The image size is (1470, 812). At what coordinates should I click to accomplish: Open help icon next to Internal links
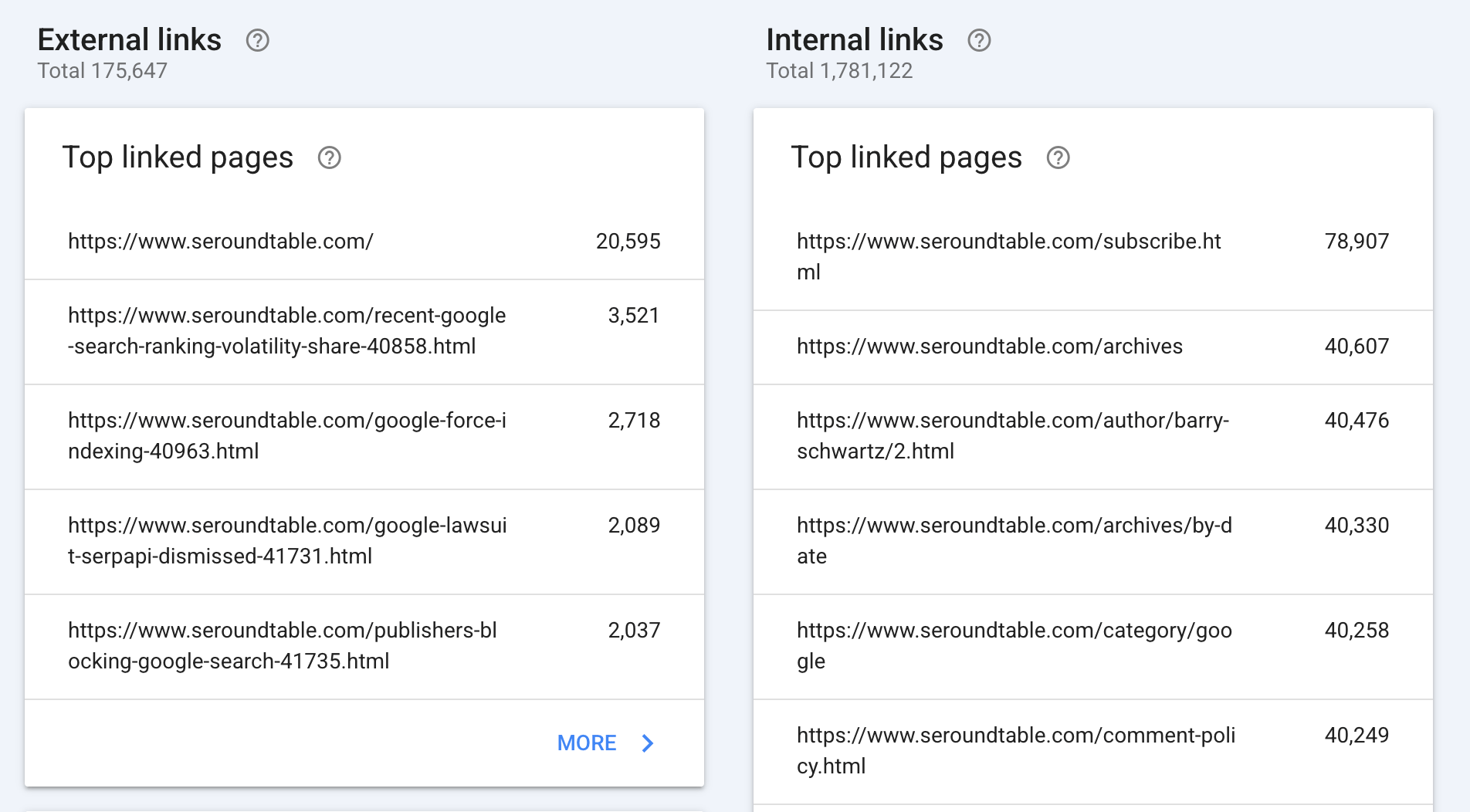coord(979,40)
